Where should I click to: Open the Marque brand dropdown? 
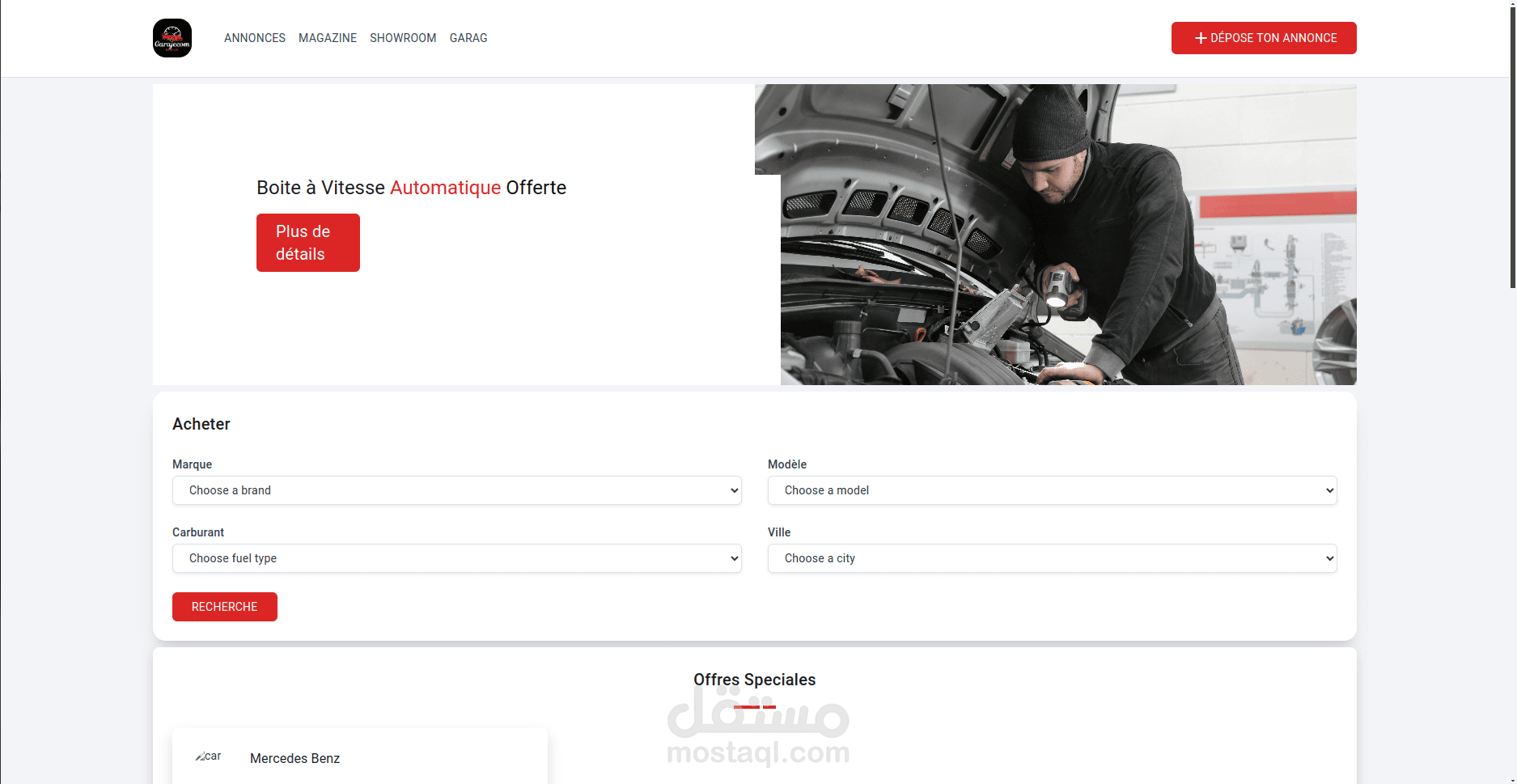pos(457,490)
